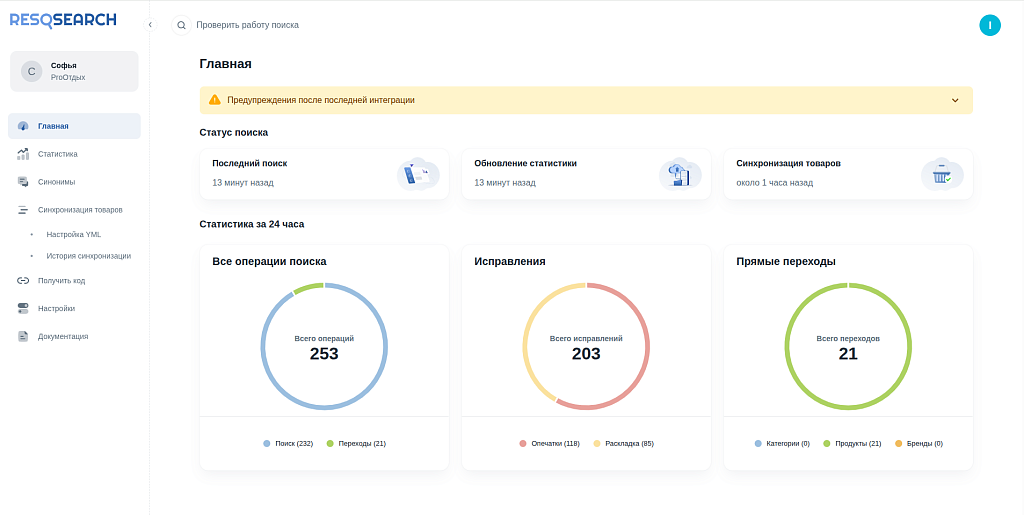Screen dimensions: 1024x515
Task: Expand the Синхронизация товаров menu section
Action: pos(80,210)
